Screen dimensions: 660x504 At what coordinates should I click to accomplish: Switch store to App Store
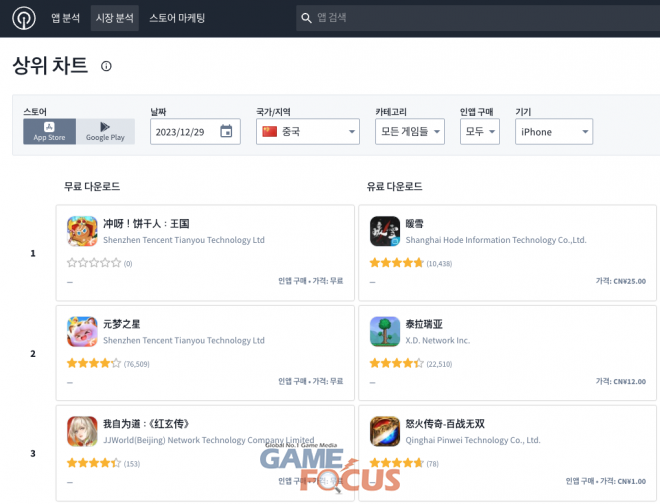tap(49, 131)
